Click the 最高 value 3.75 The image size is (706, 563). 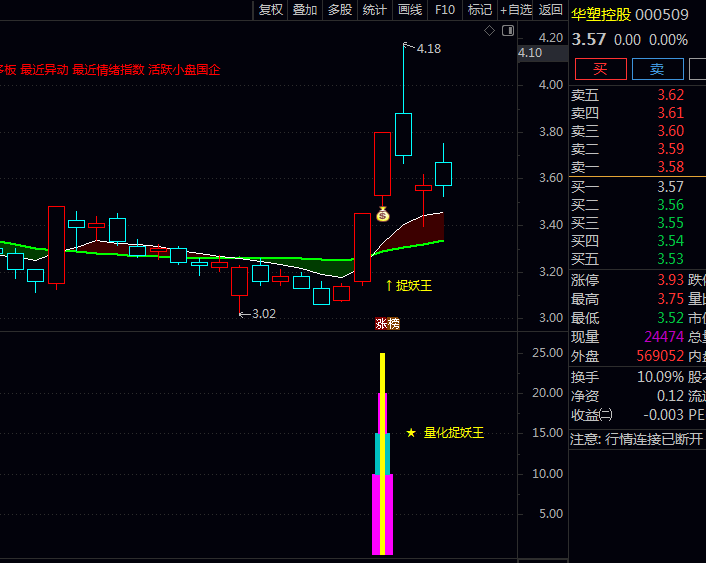click(x=670, y=299)
